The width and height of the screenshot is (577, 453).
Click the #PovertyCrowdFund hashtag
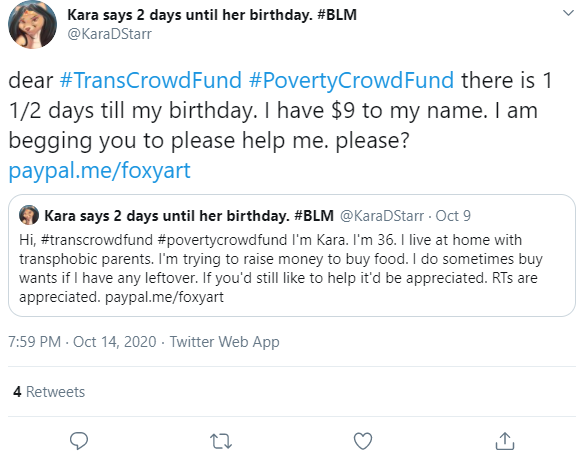(x=351, y=80)
